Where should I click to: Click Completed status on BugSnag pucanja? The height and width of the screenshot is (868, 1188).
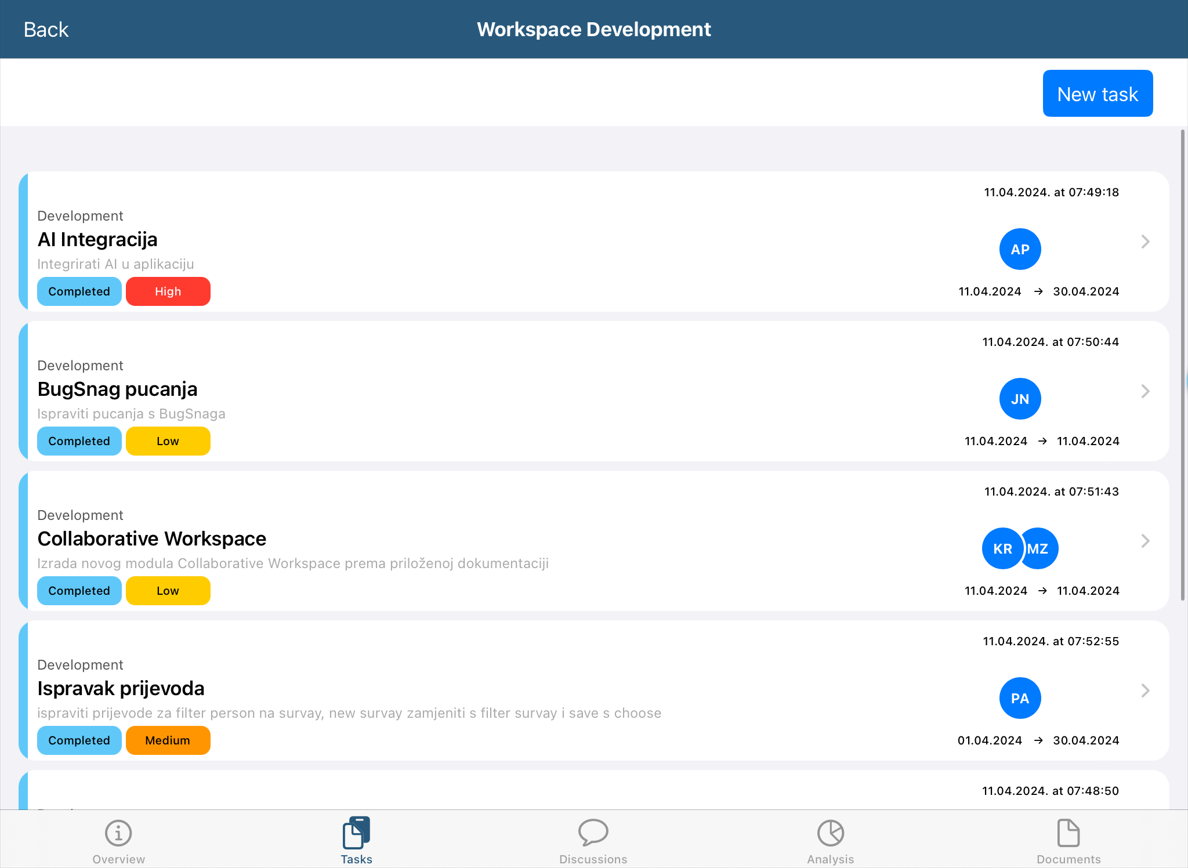(79, 441)
